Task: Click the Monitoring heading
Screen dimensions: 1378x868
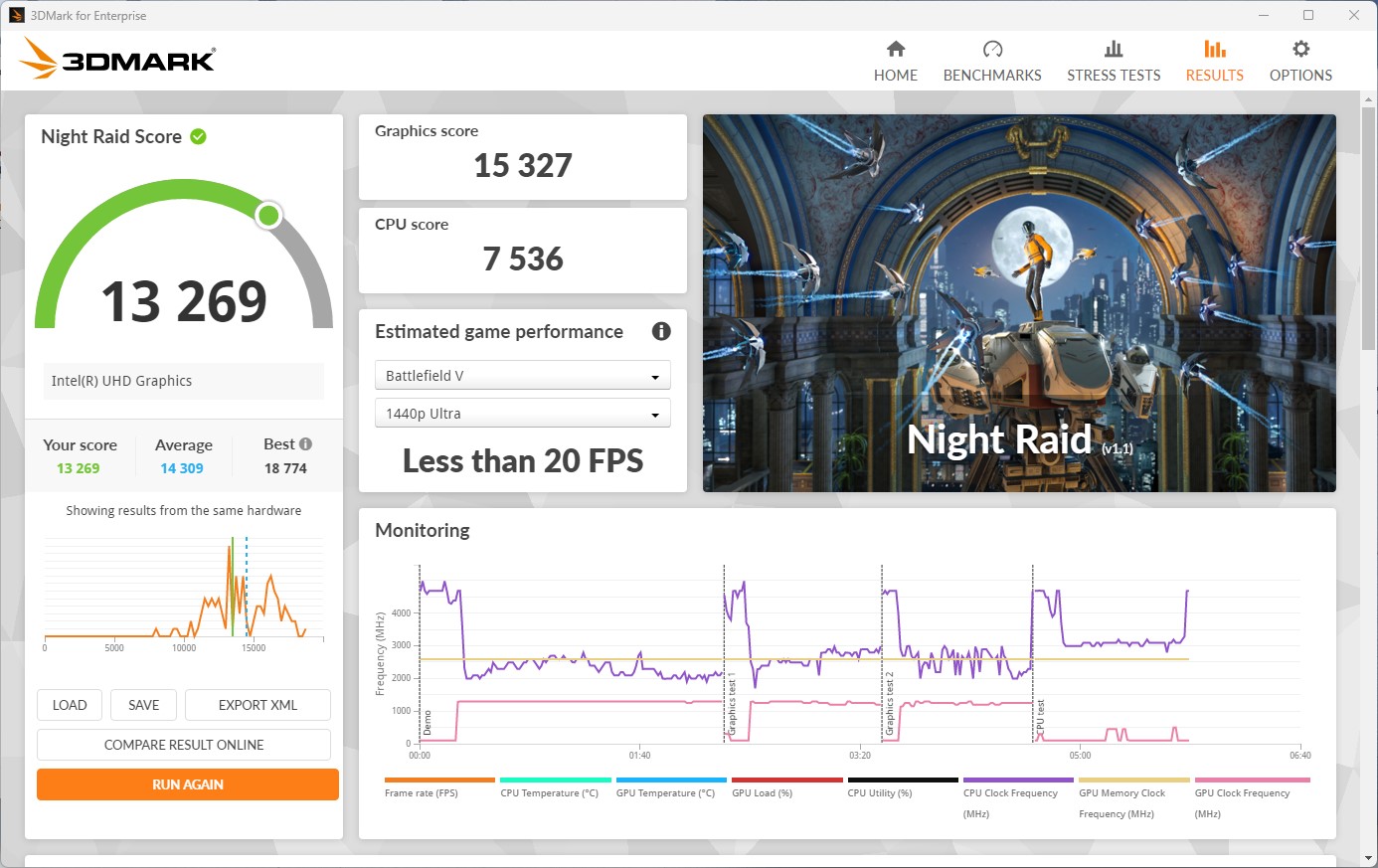Action: pos(423,530)
